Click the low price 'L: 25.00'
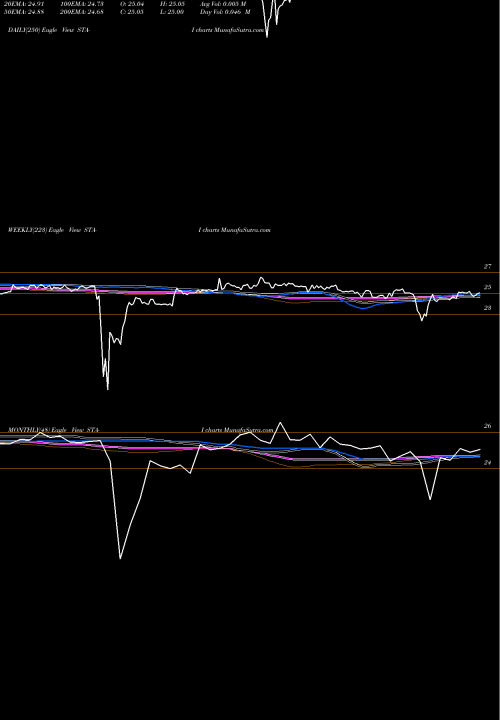This screenshot has height=720, width=500. 172,12
